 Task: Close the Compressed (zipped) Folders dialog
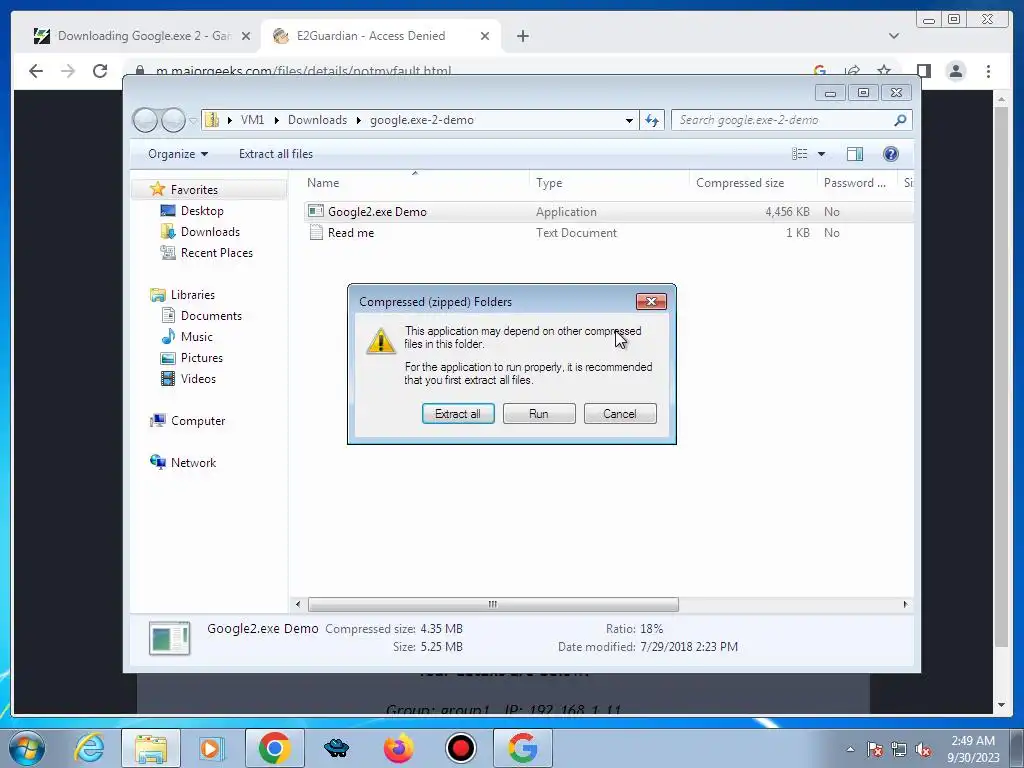651,301
